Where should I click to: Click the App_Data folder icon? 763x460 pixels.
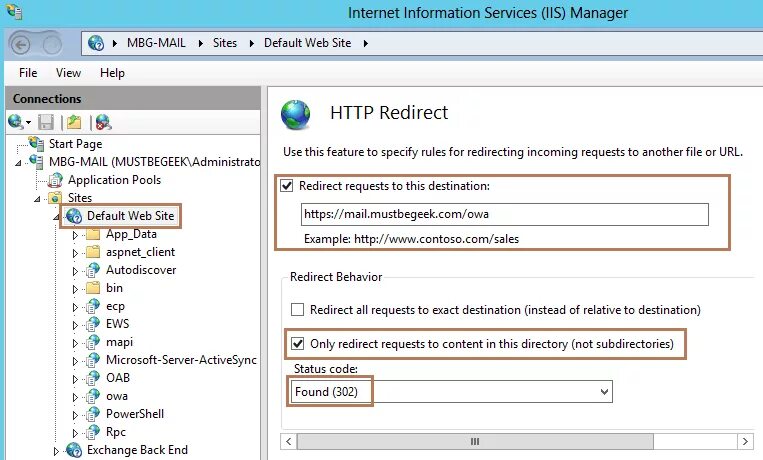tap(92, 235)
